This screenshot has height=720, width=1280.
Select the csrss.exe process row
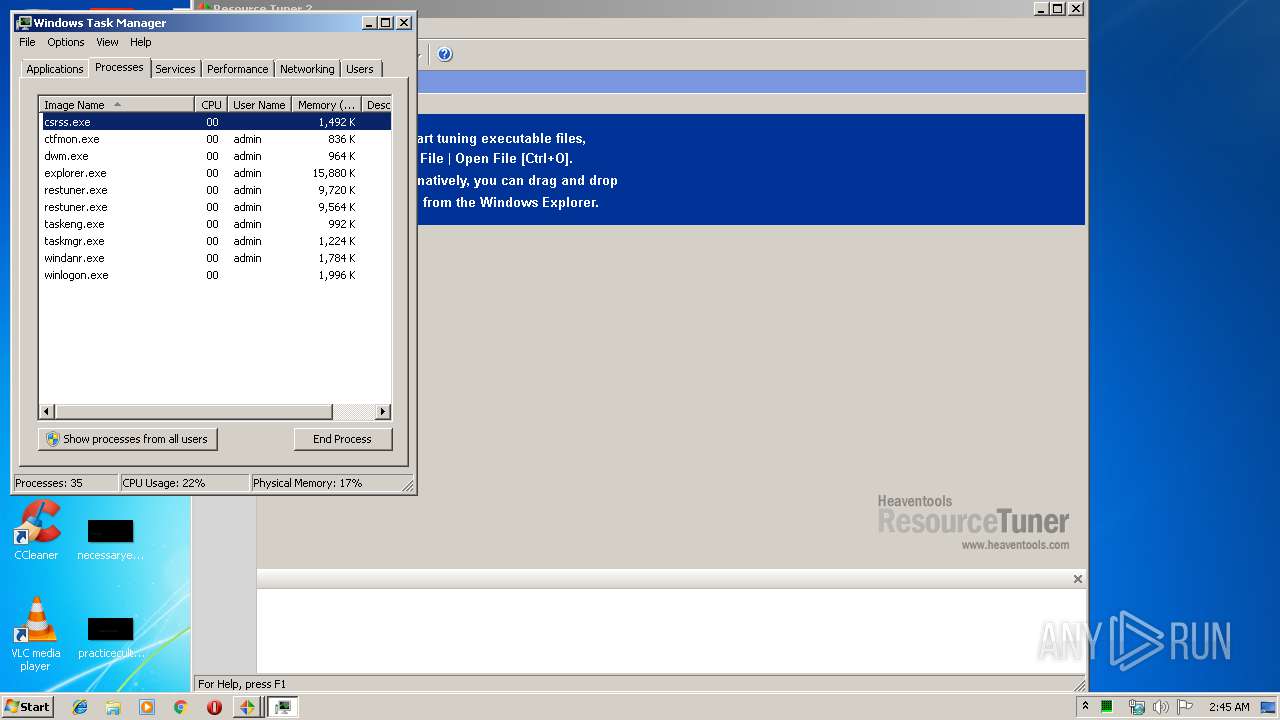(215, 122)
